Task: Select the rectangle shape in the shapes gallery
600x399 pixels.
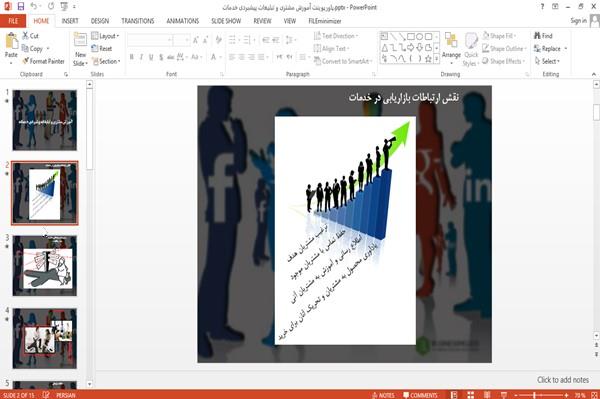Action: coord(411,36)
